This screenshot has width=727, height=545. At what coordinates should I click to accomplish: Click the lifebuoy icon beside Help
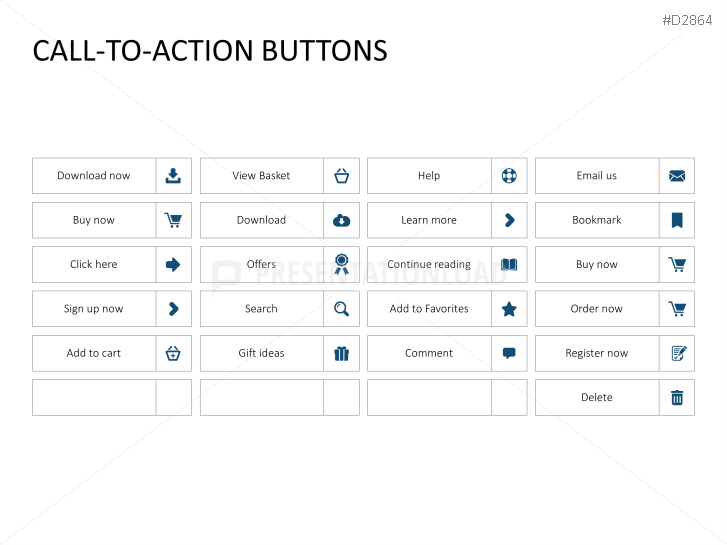point(509,176)
